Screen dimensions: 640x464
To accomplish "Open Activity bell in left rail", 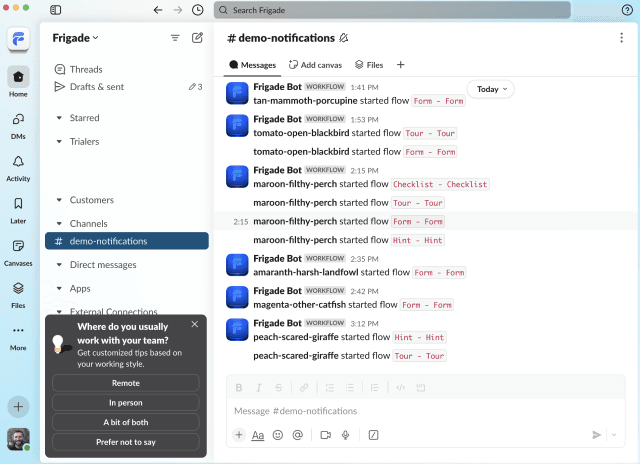I will (x=18, y=168).
